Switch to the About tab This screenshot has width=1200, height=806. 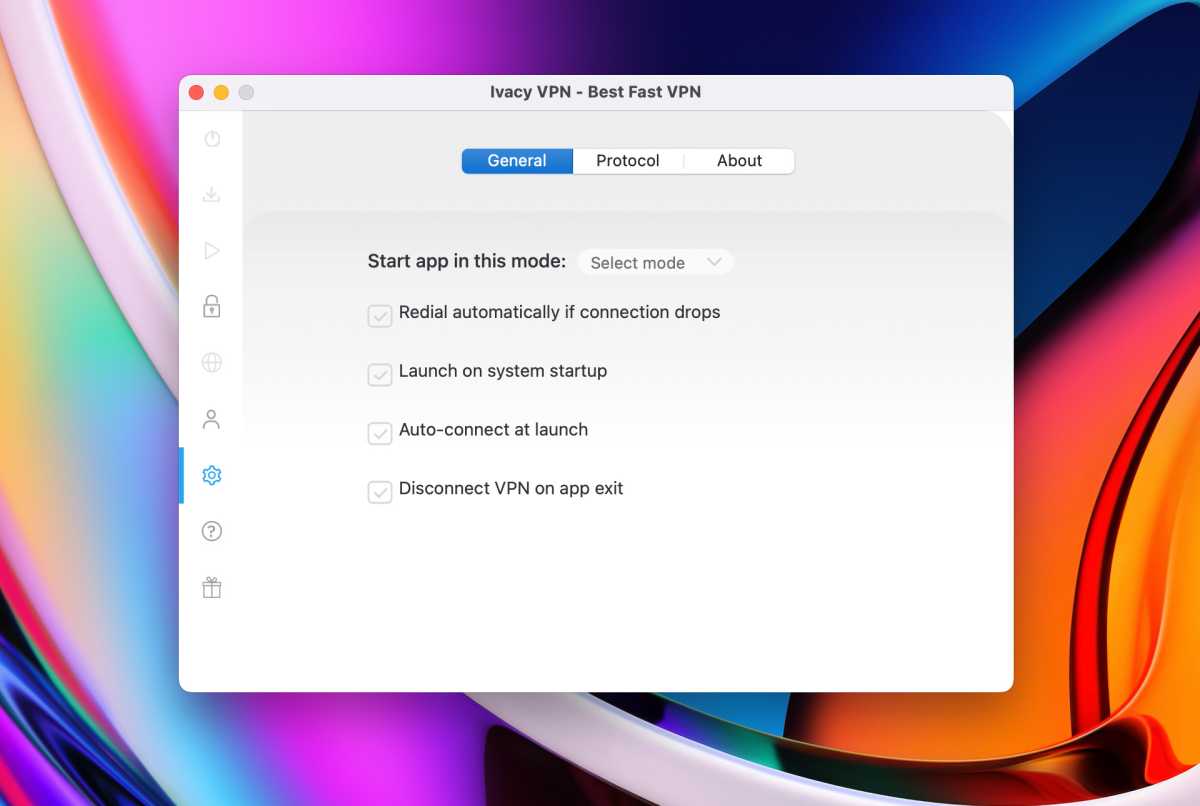point(740,161)
